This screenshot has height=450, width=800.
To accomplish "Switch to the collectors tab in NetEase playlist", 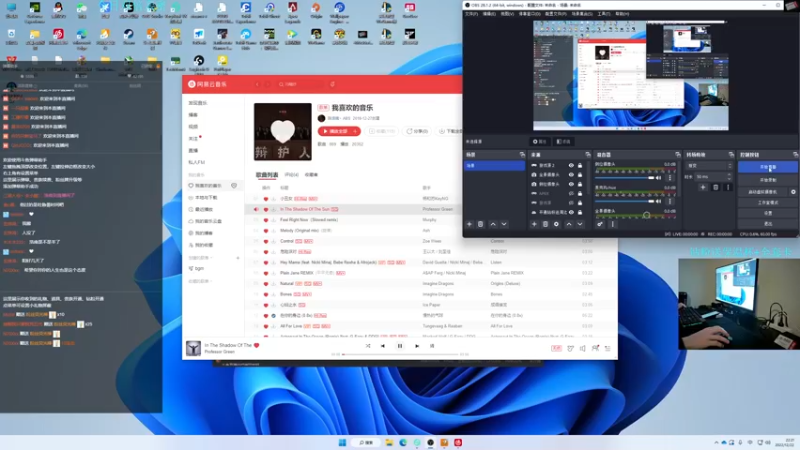I will coord(311,175).
